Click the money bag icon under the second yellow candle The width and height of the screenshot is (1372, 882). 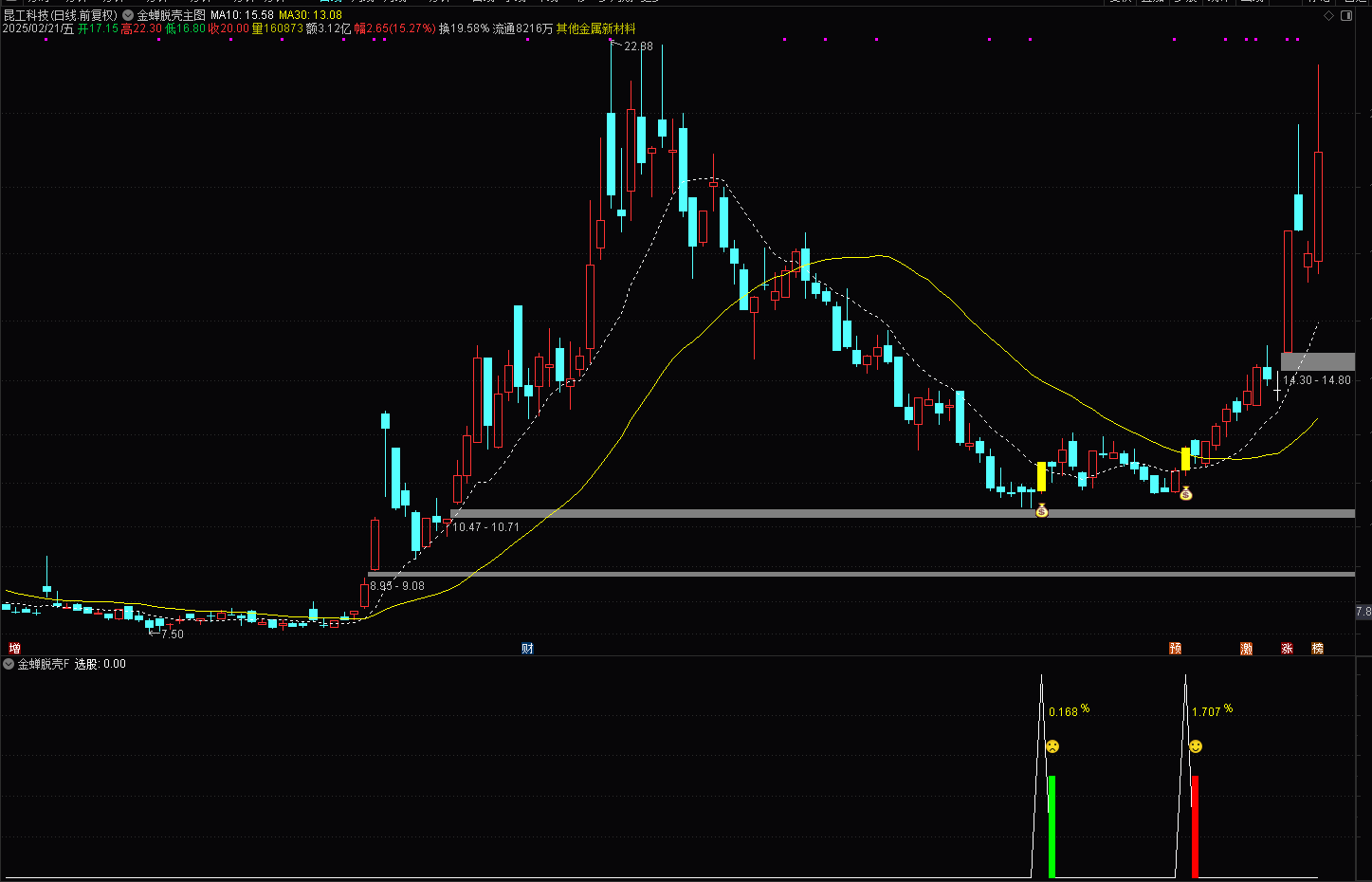click(1185, 493)
